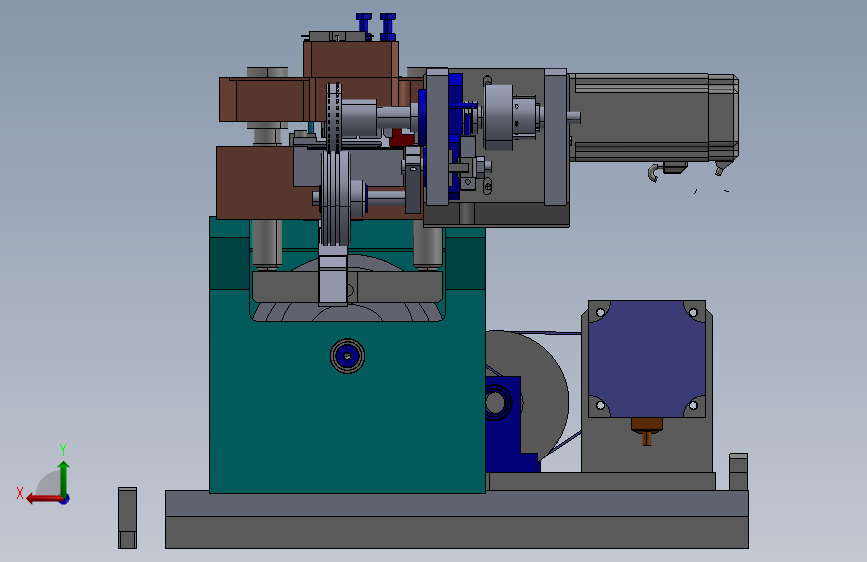Select the brown upper clamp block
Screen dimensions: 867x562
[x=351, y=60]
